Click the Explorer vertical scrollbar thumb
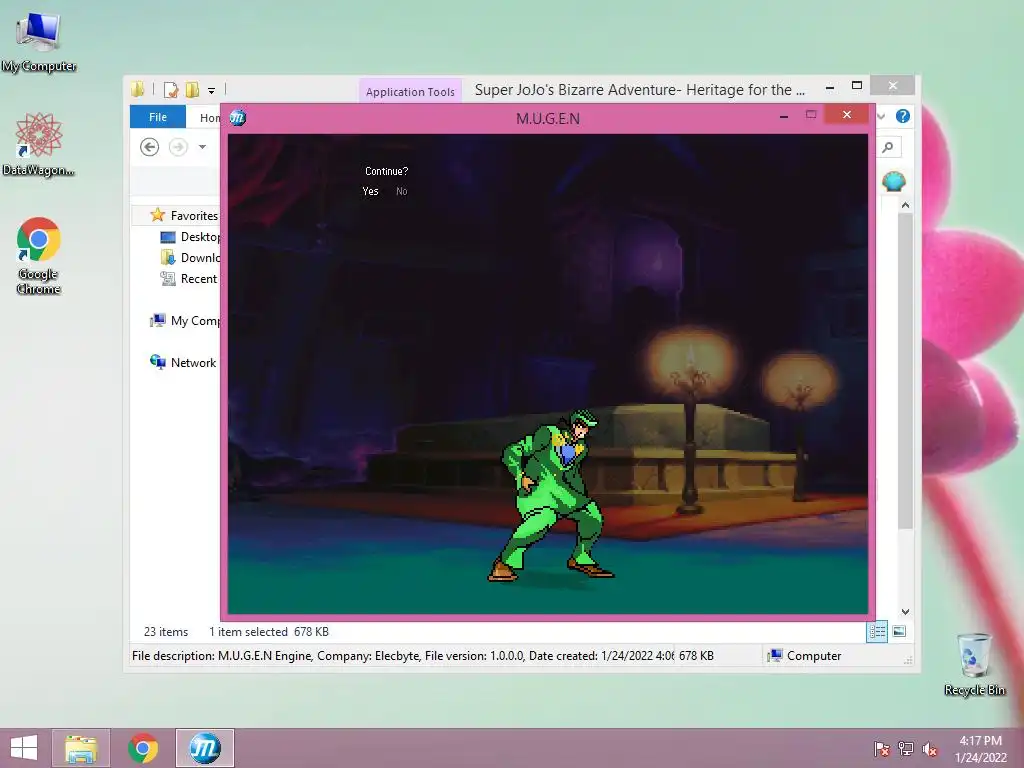Image resolution: width=1024 pixels, height=768 pixels. pyautogui.click(x=905, y=370)
